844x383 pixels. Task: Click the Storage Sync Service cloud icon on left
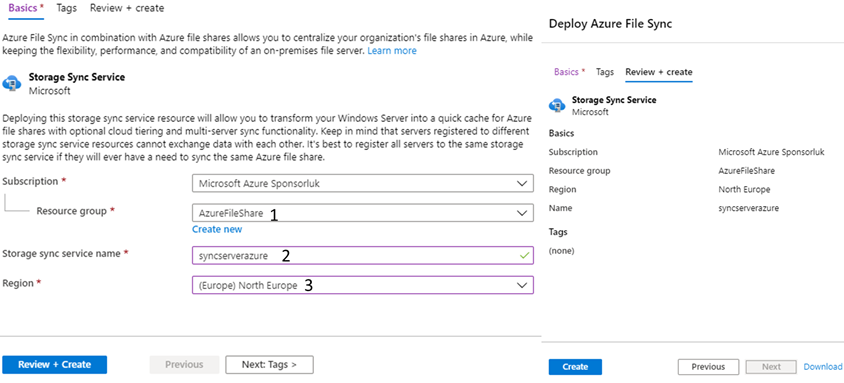pyautogui.click(x=11, y=83)
